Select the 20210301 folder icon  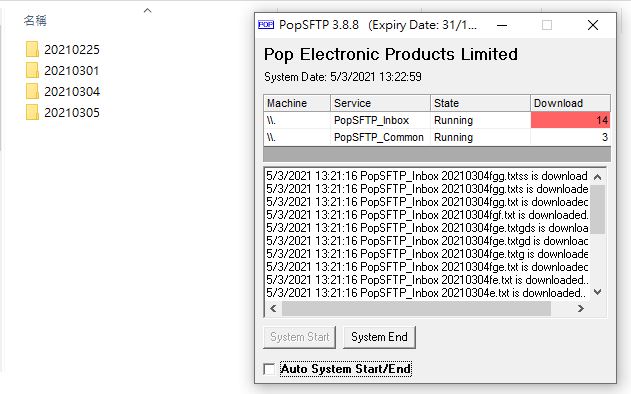click(32, 70)
